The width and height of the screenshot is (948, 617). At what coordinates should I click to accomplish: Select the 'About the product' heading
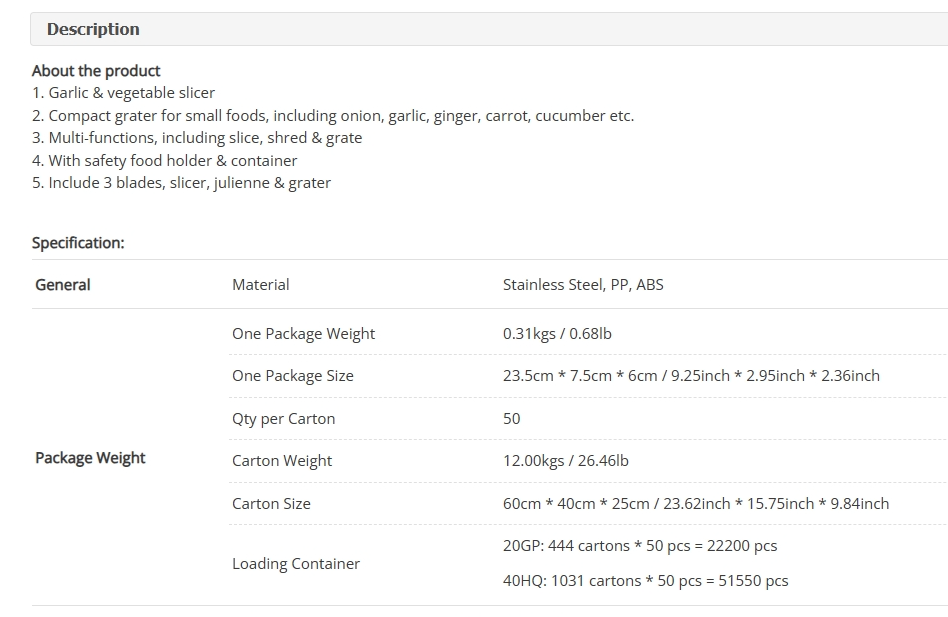coord(96,71)
